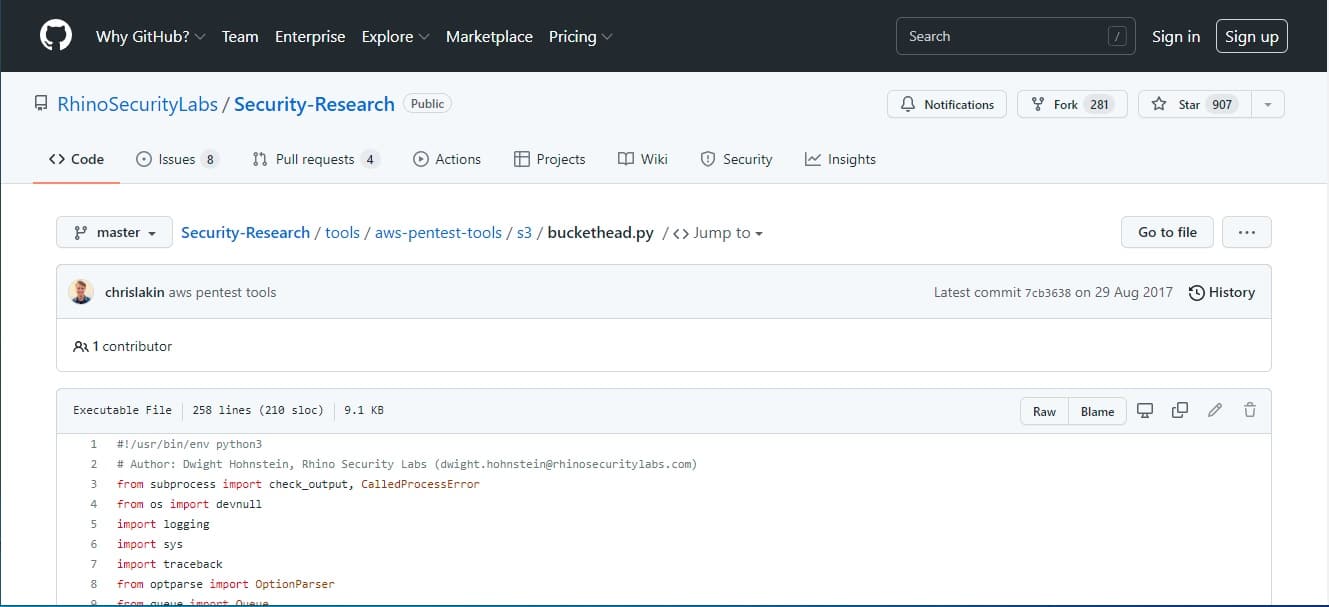Click the trash delete file icon
The width and height of the screenshot is (1329, 607).
click(1250, 410)
